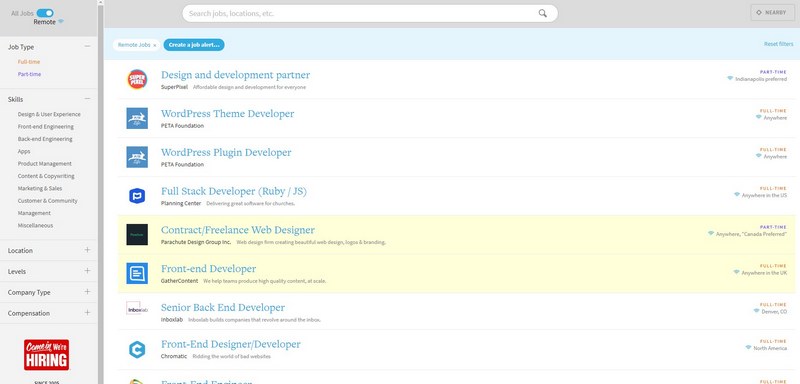Click the search magnifier icon
This screenshot has height=384, width=800.
pyautogui.click(x=542, y=13)
